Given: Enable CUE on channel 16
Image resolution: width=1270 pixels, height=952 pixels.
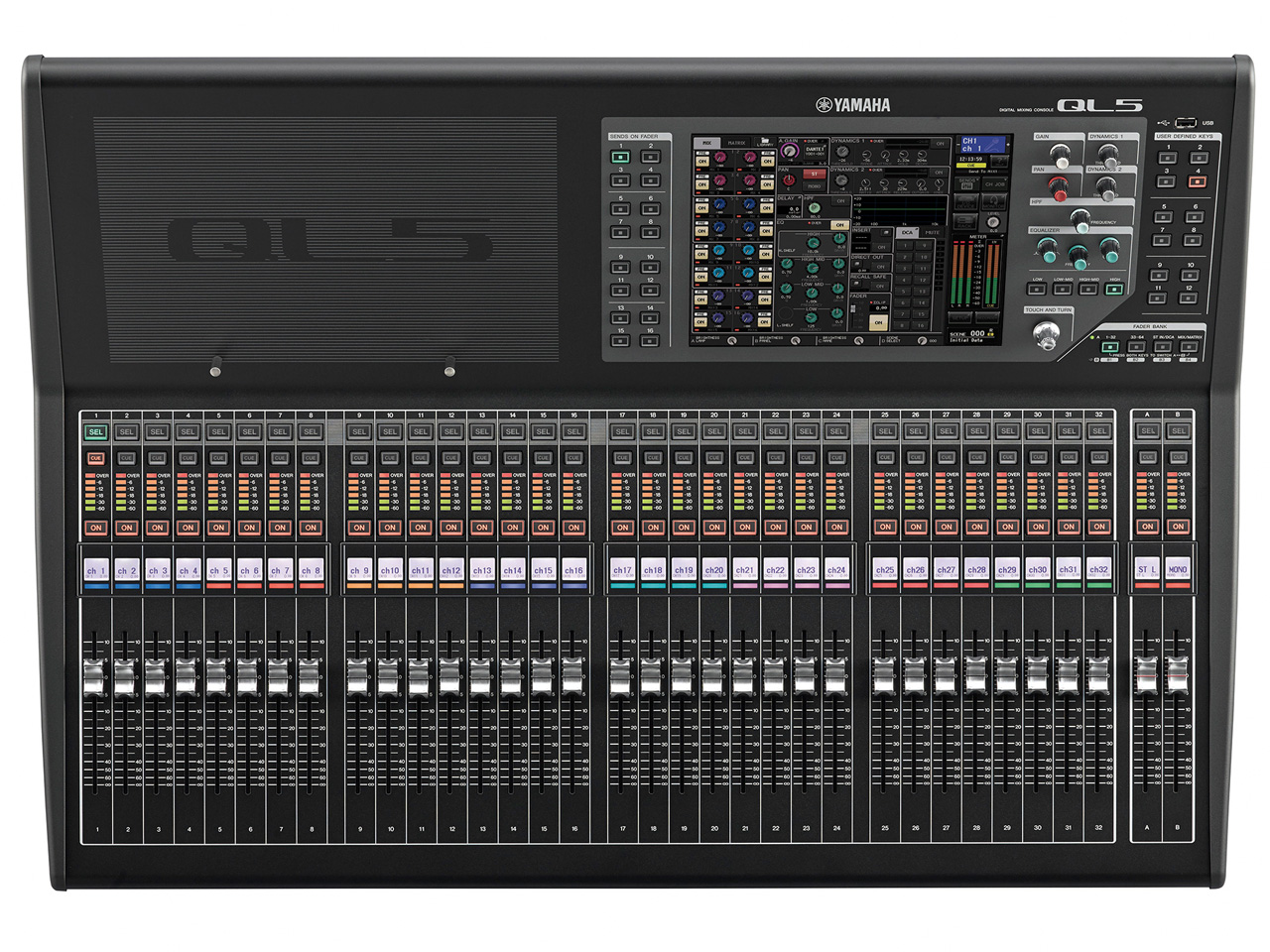Looking at the screenshot, I should click(x=573, y=457).
